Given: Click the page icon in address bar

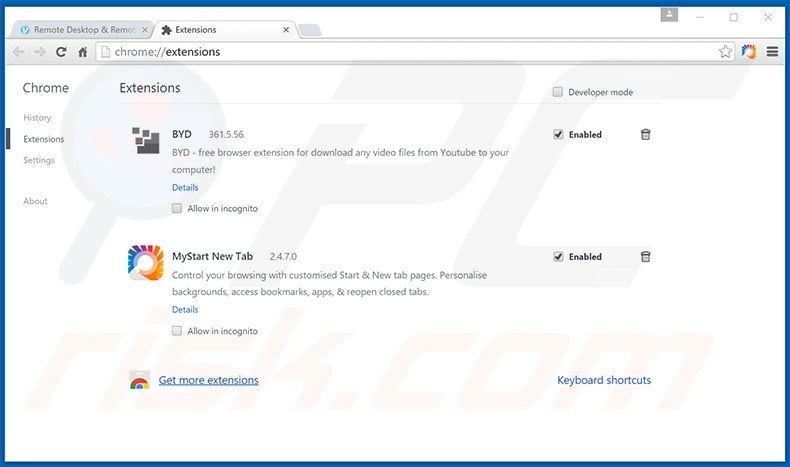Looking at the screenshot, I should pyautogui.click(x=105, y=51).
